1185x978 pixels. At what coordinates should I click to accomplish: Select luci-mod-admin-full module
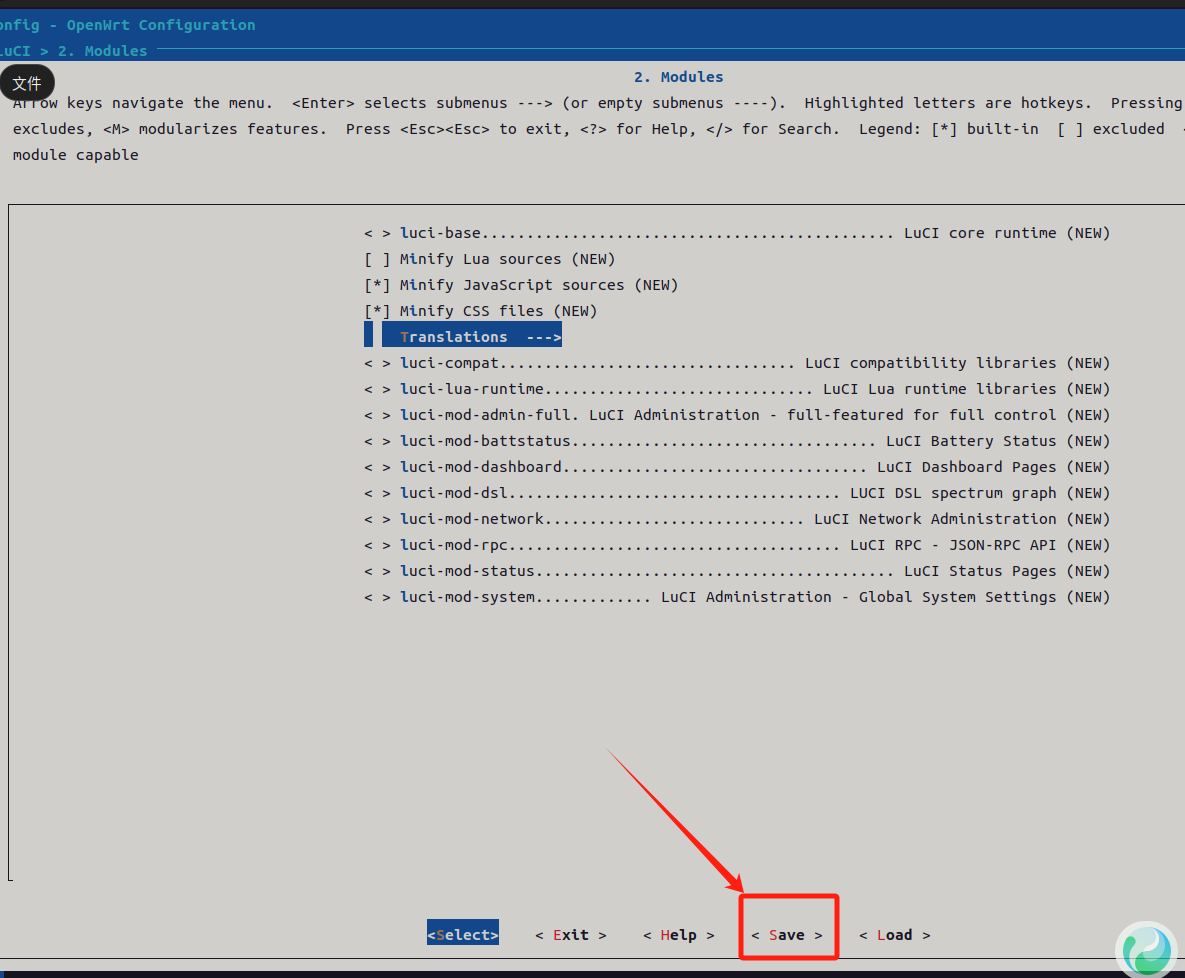[x=737, y=415]
